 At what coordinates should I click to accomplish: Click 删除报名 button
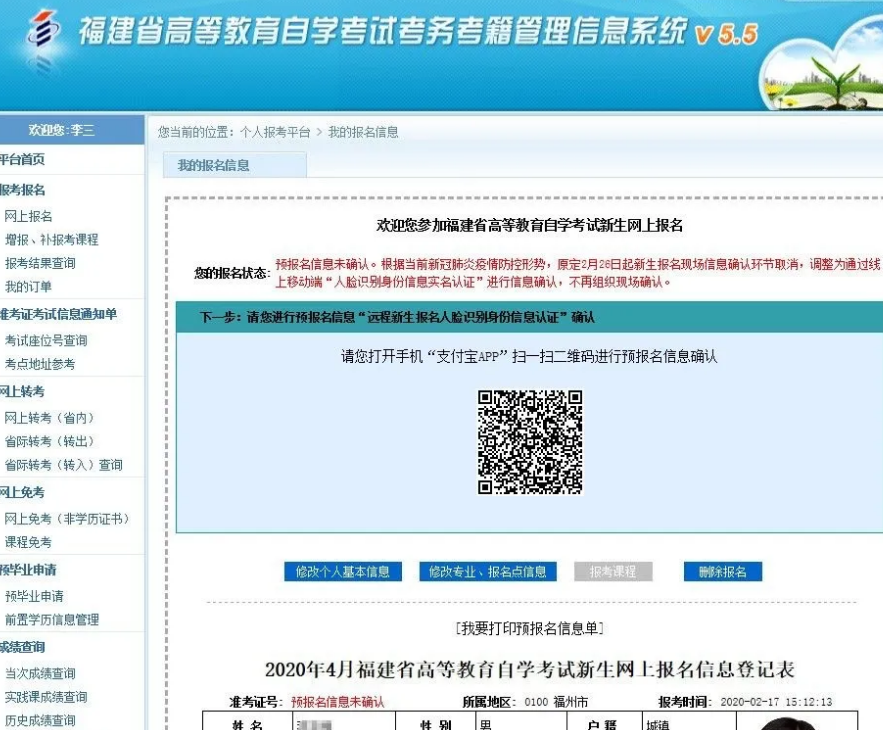[723, 572]
